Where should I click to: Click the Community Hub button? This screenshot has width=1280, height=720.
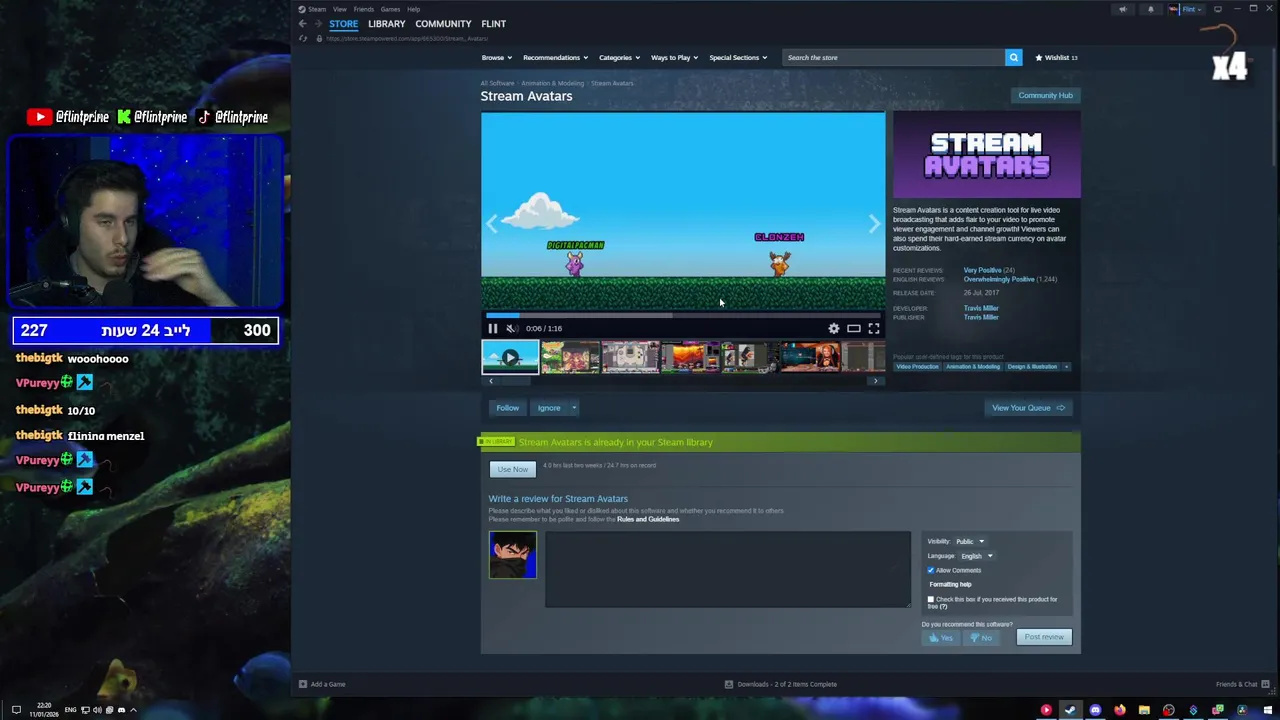click(1045, 95)
